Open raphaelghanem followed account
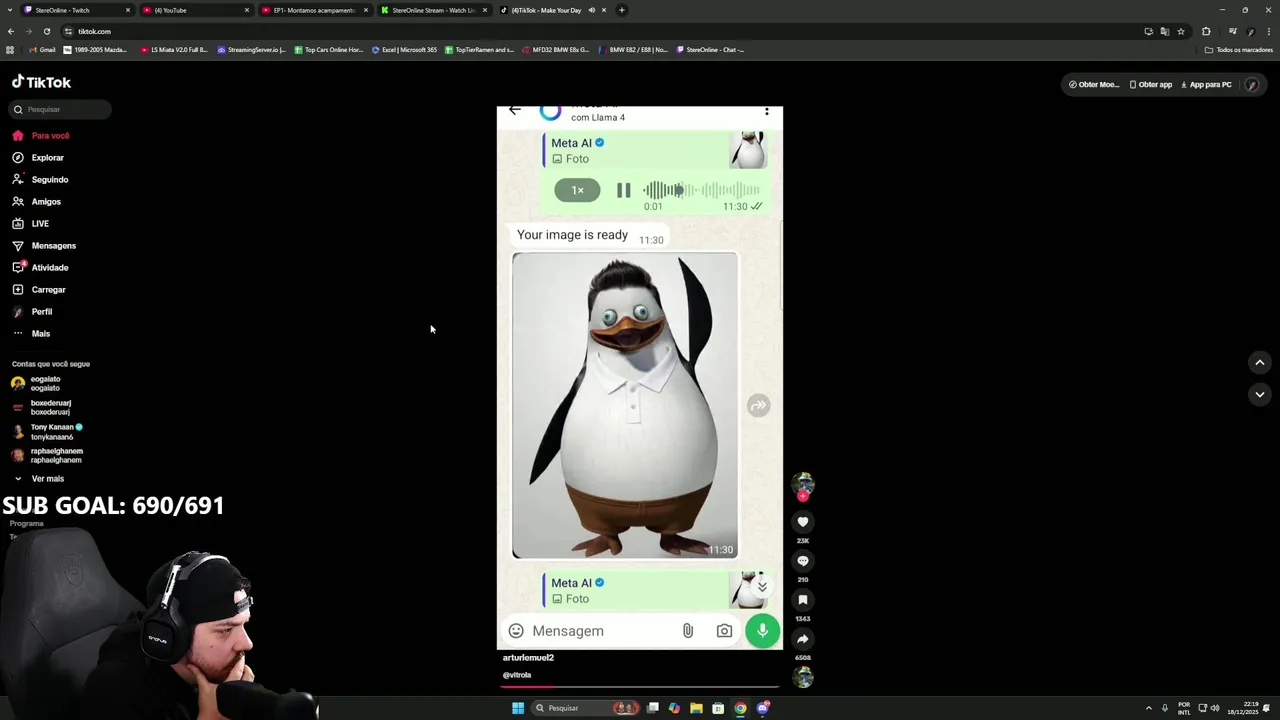This screenshot has height=720, width=1280. 47,455
